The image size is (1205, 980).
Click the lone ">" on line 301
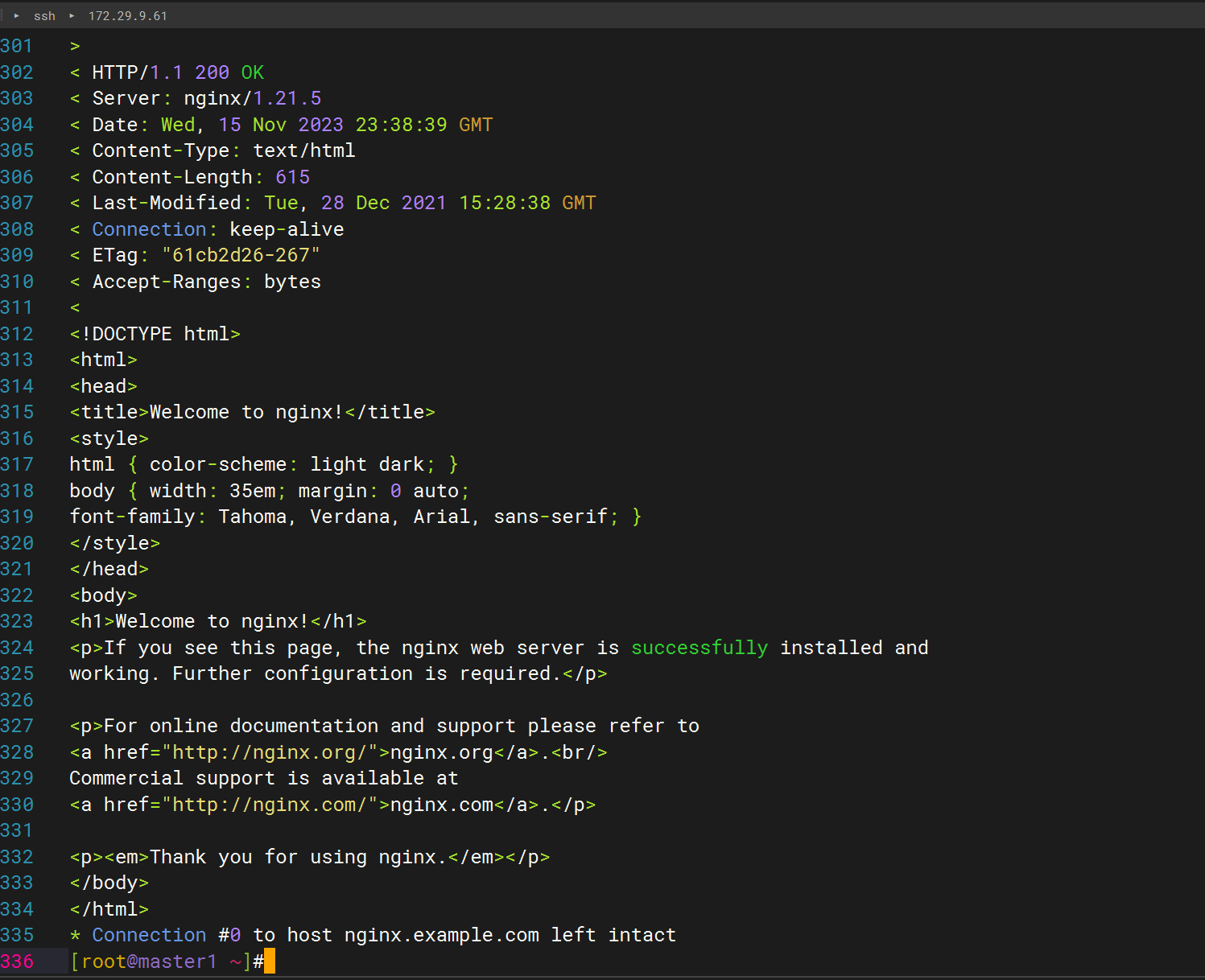[75, 46]
